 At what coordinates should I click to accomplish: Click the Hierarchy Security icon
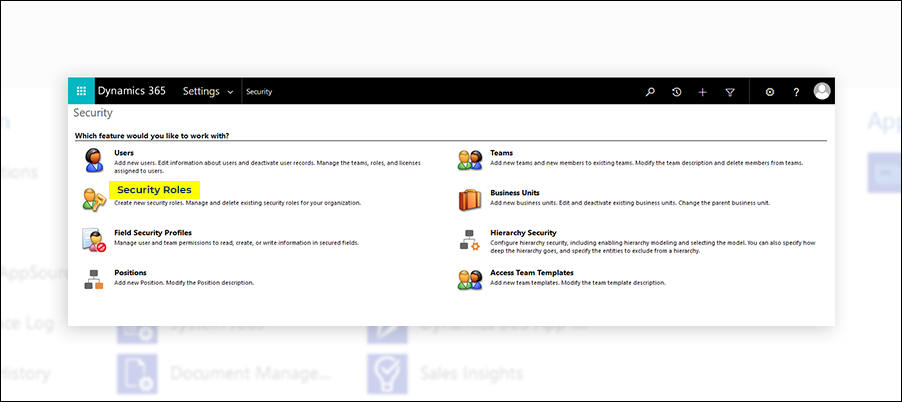pos(469,240)
